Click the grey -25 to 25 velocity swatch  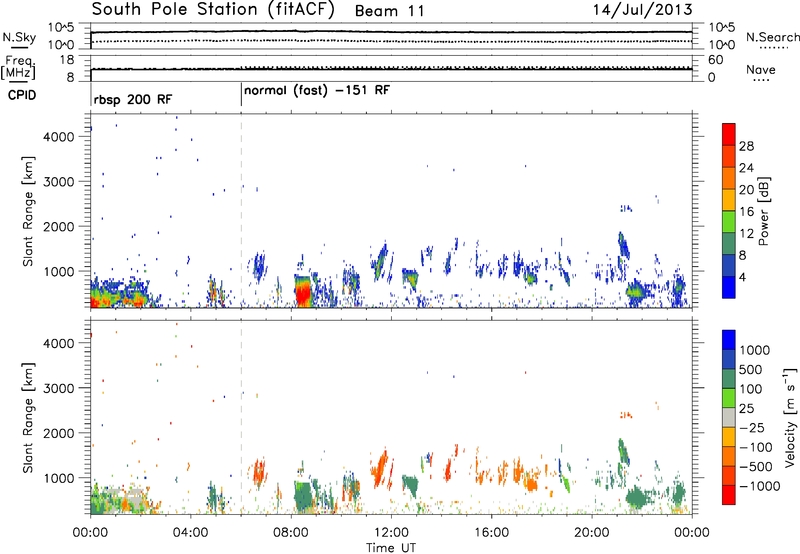click(729, 417)
